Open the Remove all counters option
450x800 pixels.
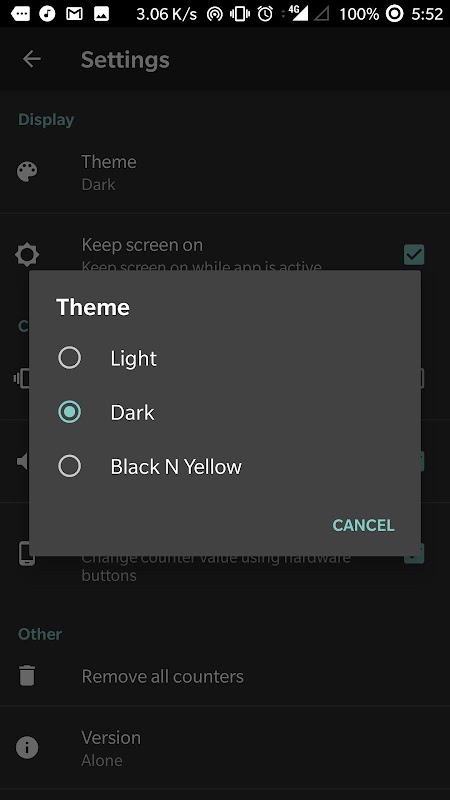click(x=225, y=676)
